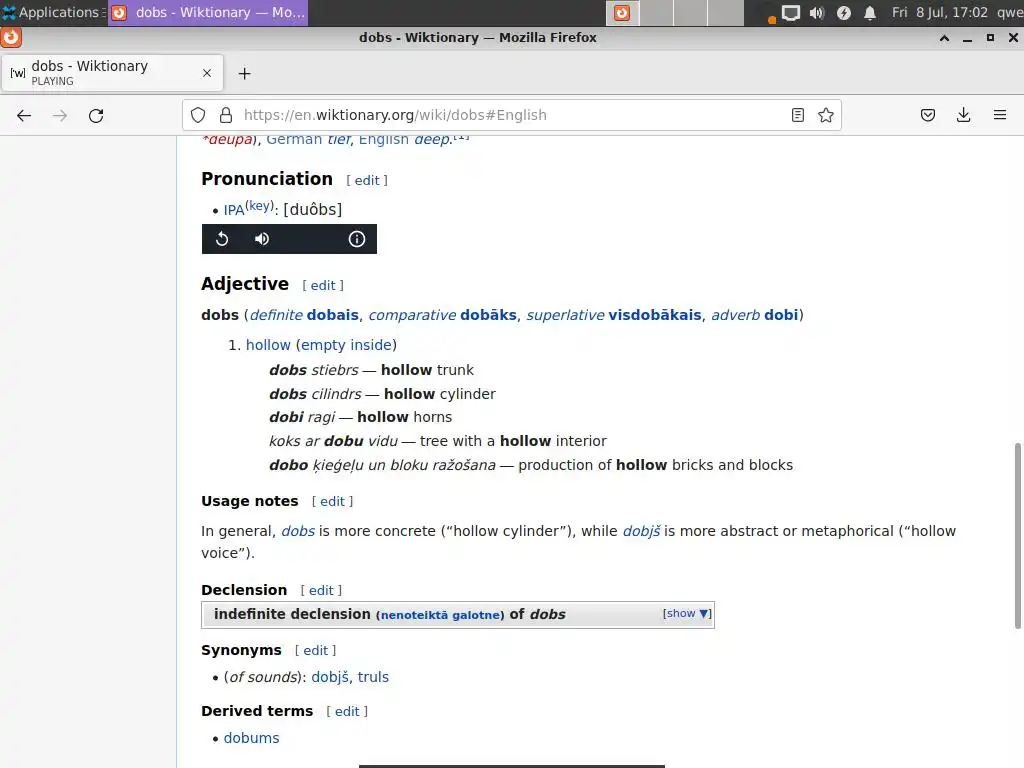Open the truls synonym link
Image resolution: width=1024 pixels, height=768 pixels.
pos(373,678)
